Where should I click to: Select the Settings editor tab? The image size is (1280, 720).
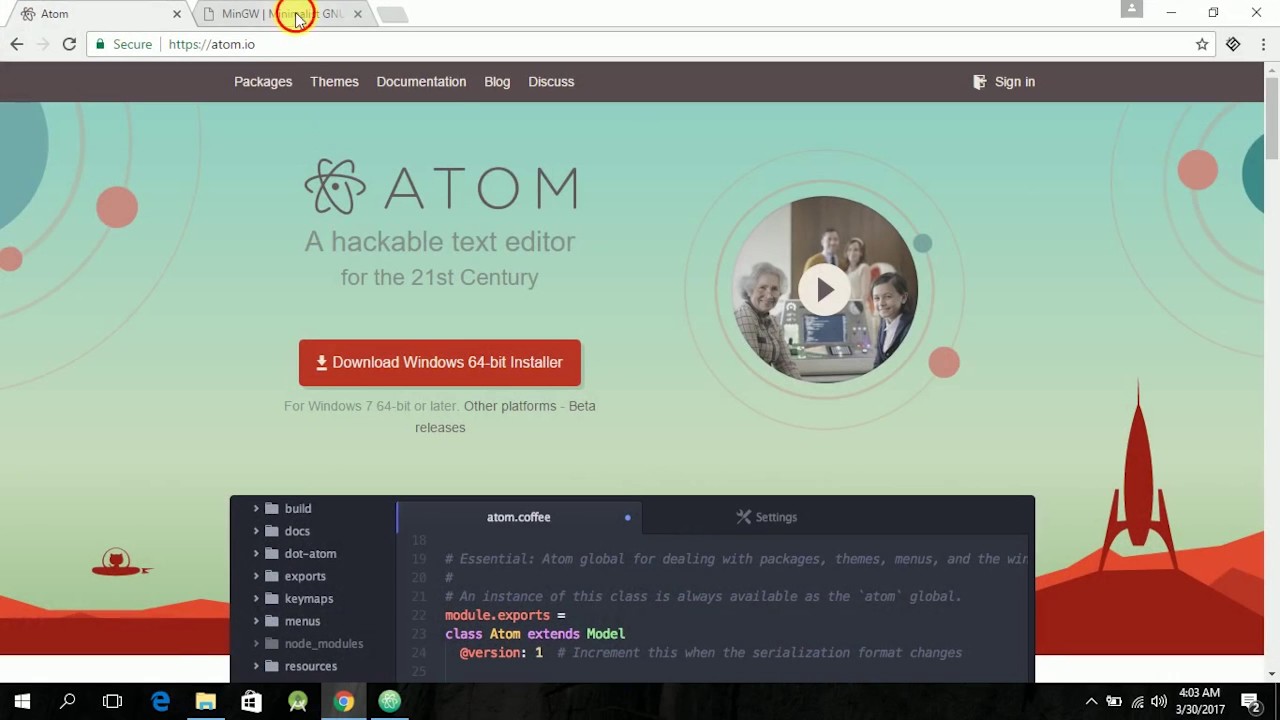(767, 517)
